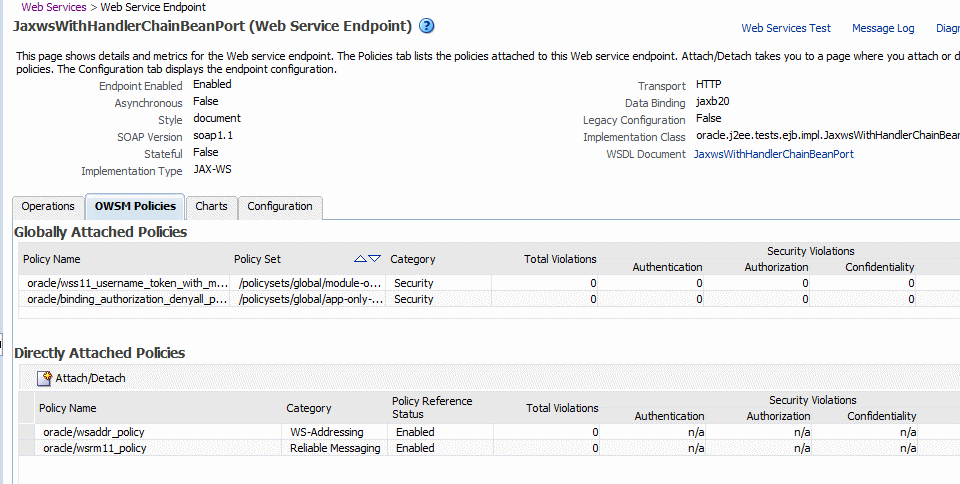Screen dimensions: 960x484
Task: Open the Configuration tab
Action: pyautogui.click(x=280, y=206)
